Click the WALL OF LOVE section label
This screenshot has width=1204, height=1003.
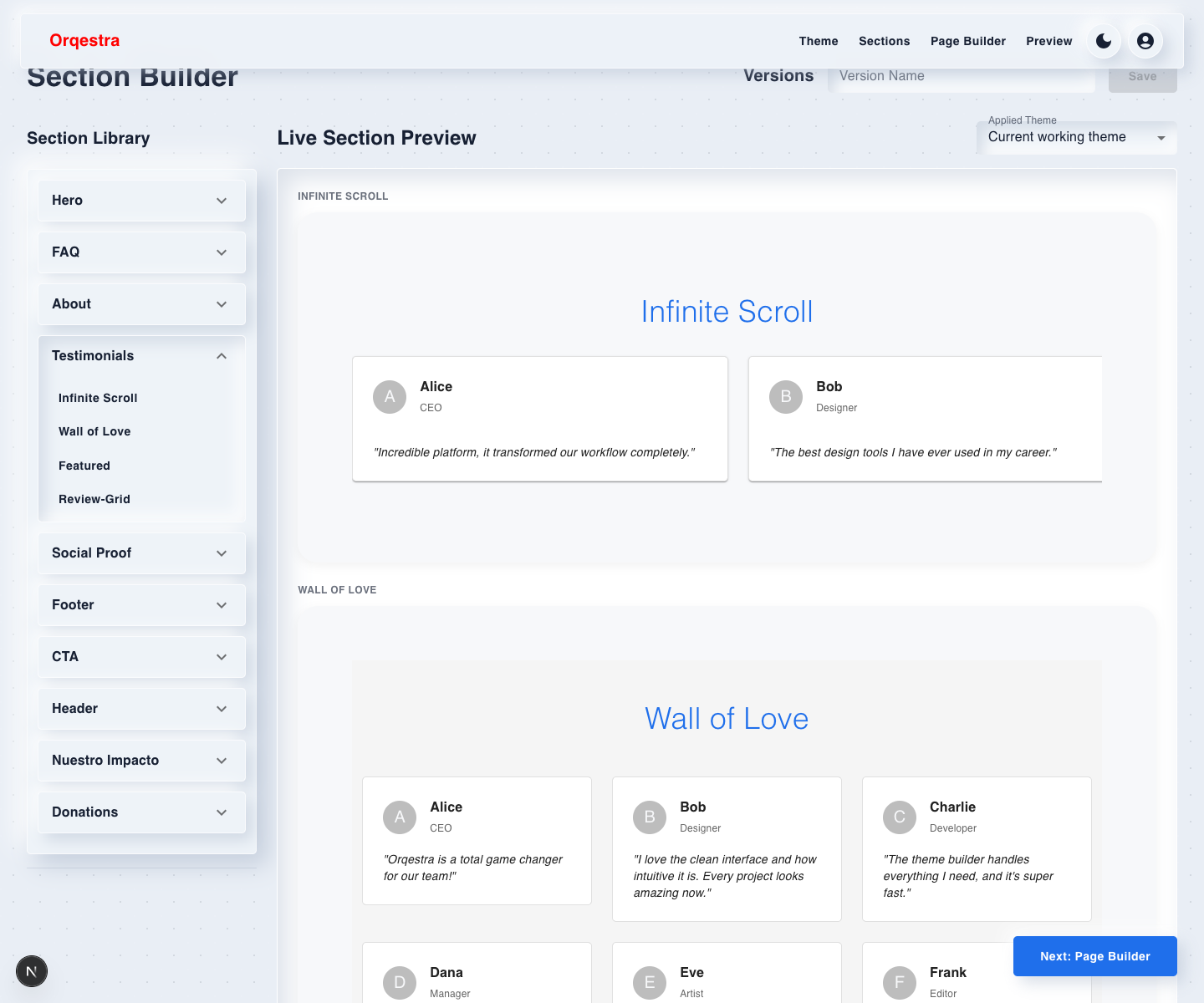(x=337, y=590)
